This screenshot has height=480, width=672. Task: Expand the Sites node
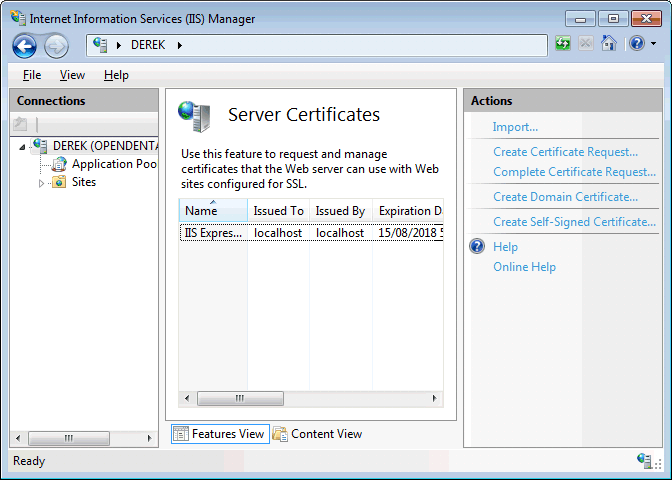pos(41,183)
